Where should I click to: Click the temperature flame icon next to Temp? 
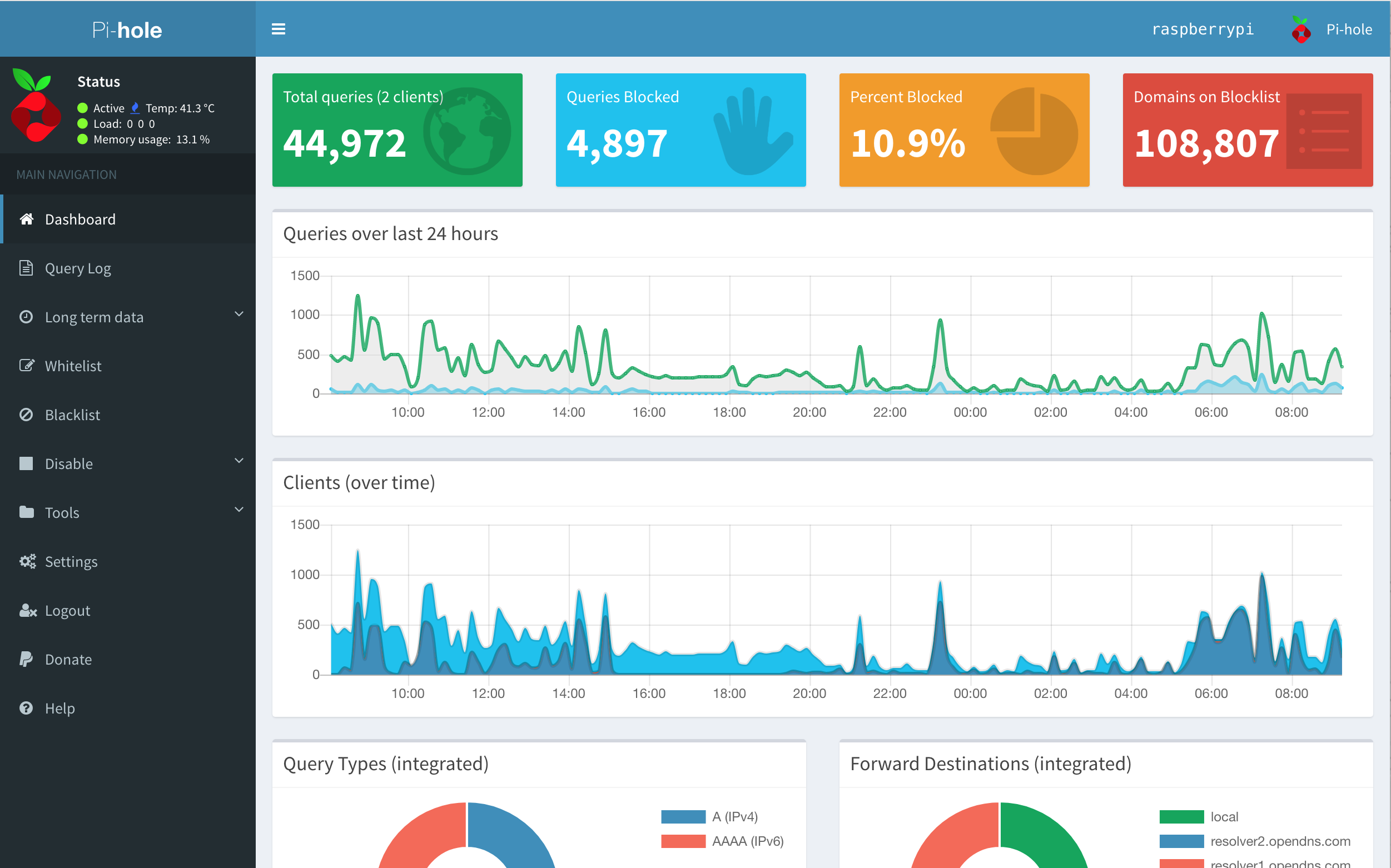[x=135, y=107]
